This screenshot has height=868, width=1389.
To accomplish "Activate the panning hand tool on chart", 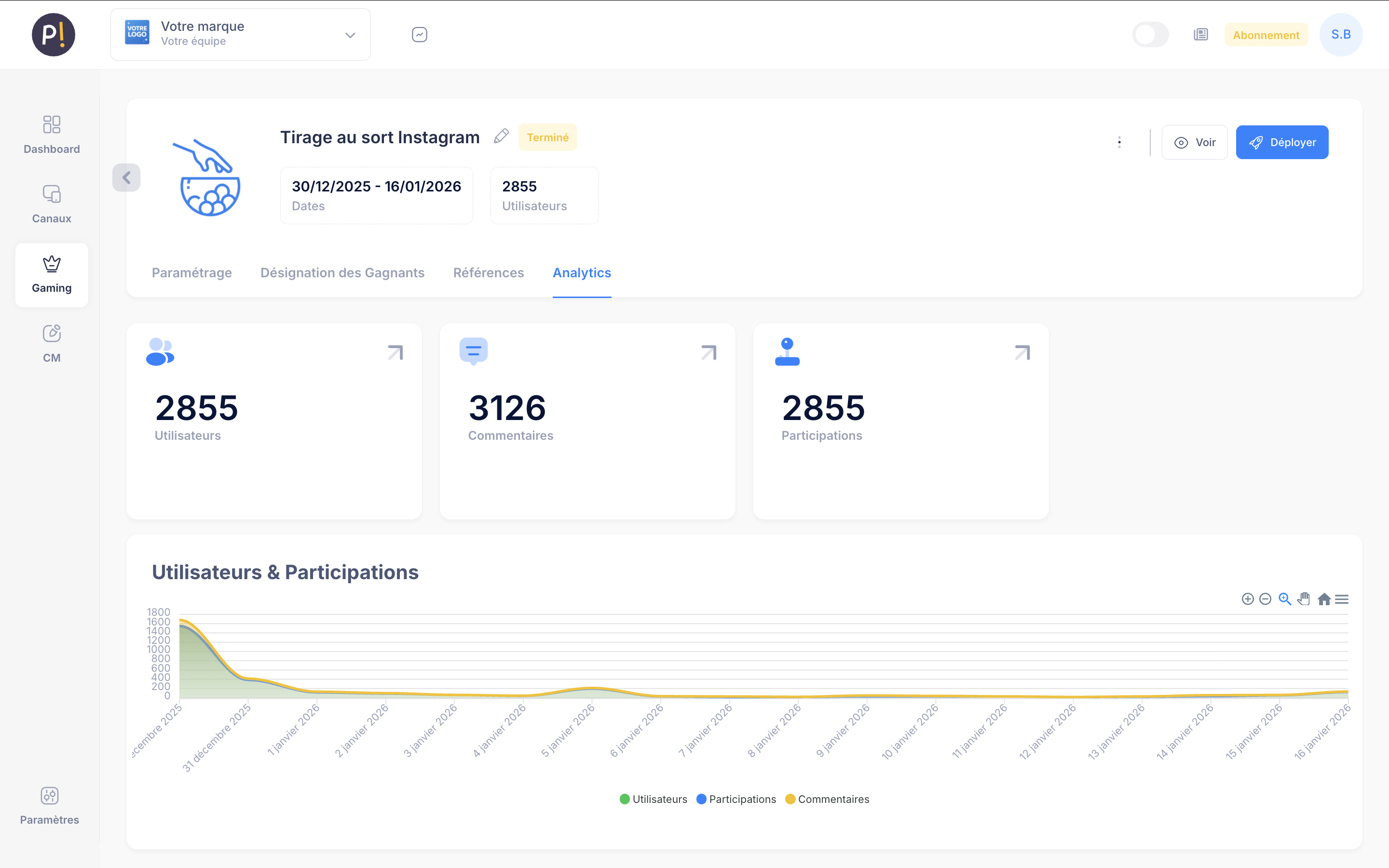I will [1304, 599].
